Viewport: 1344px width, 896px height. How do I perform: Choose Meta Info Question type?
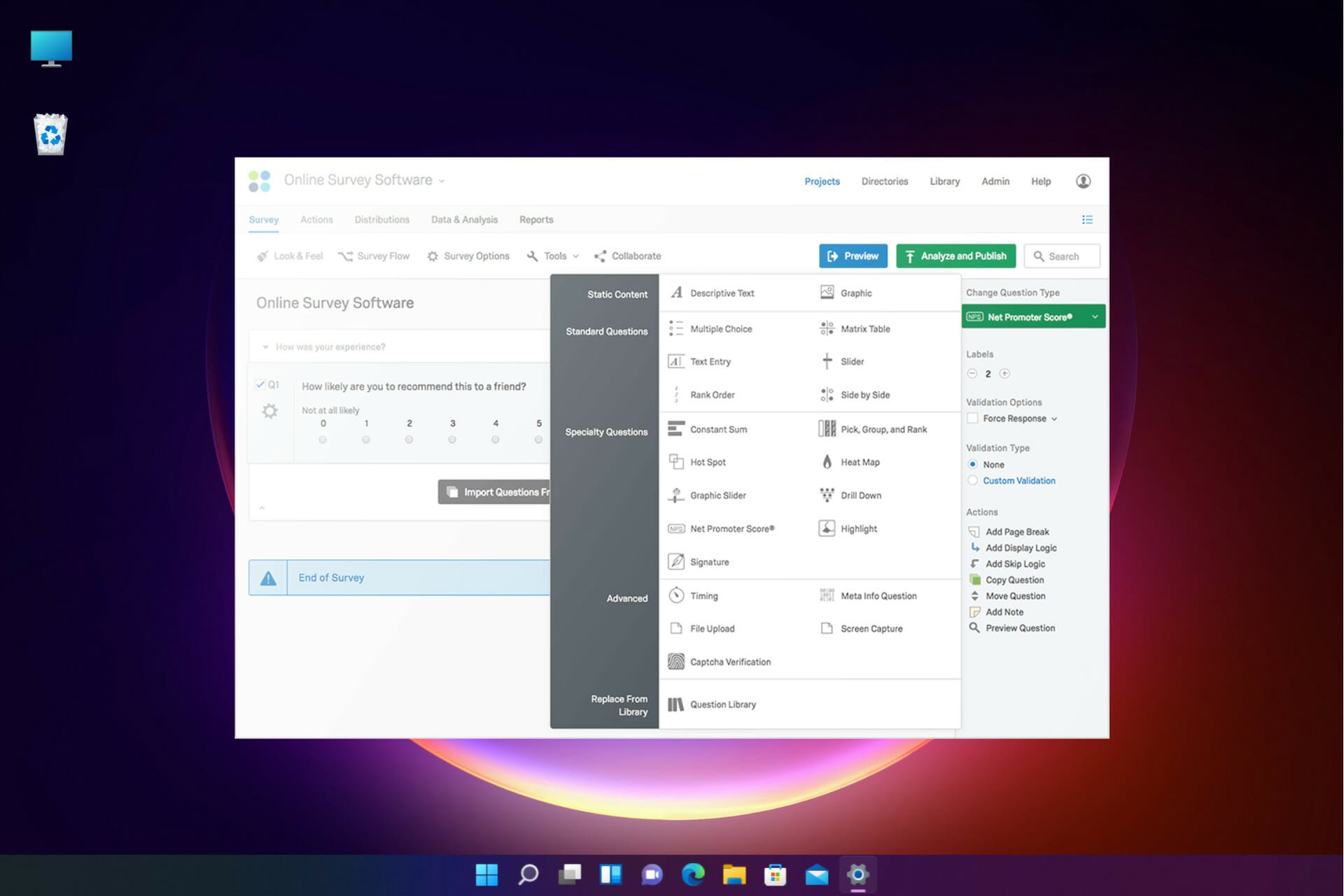click(x=868, y=596)
